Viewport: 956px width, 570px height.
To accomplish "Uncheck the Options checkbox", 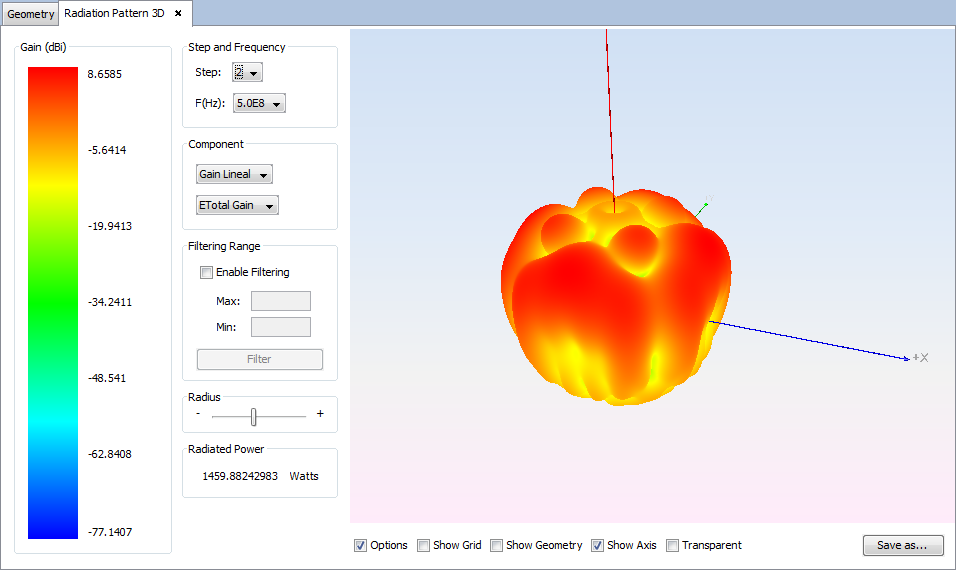I will coord(361,546).
